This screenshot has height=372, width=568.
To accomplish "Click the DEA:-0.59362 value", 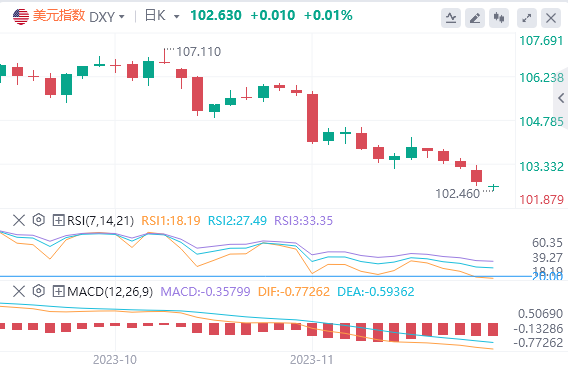I will [x=376, y=291].
